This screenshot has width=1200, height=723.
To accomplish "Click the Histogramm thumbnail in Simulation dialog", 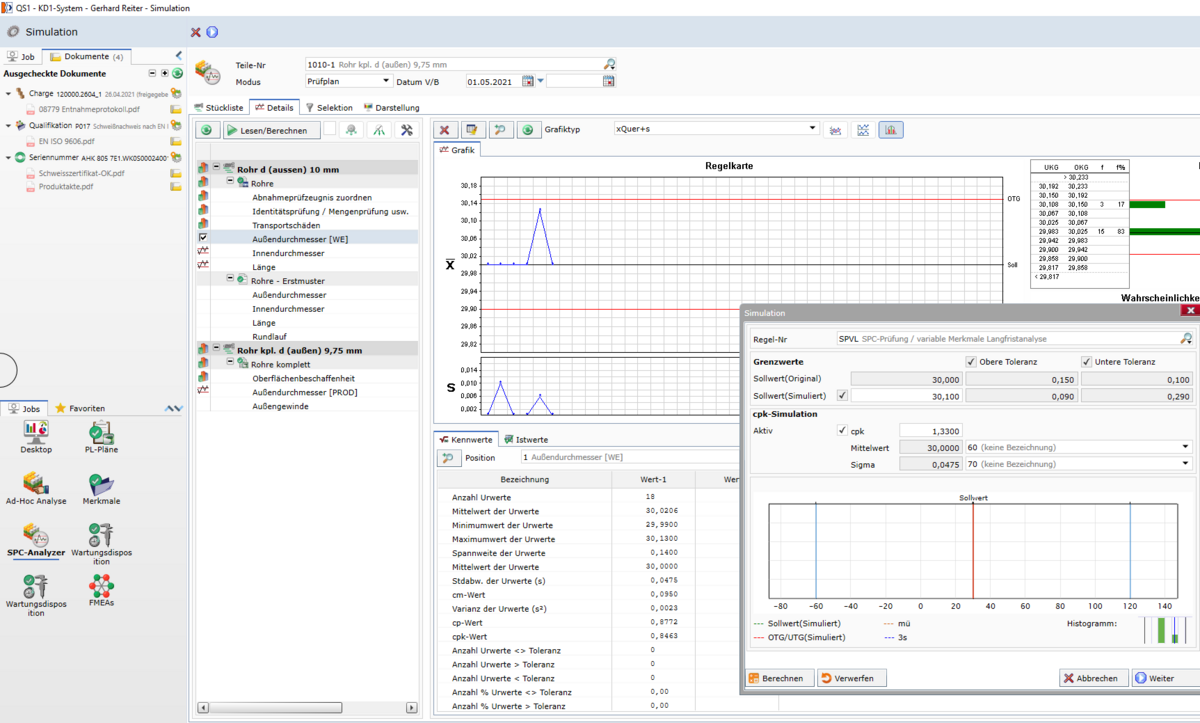I will tap(1165, 629).
